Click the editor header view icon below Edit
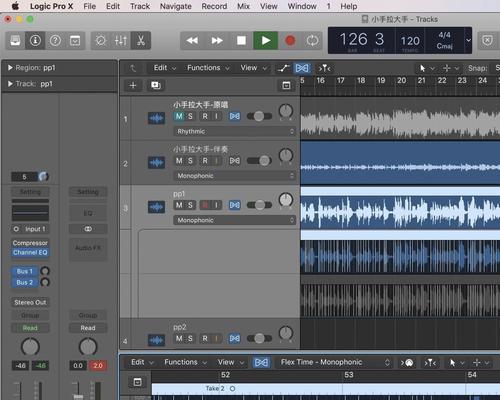Screen dimensions: 500x400 [x=137, y=382]
